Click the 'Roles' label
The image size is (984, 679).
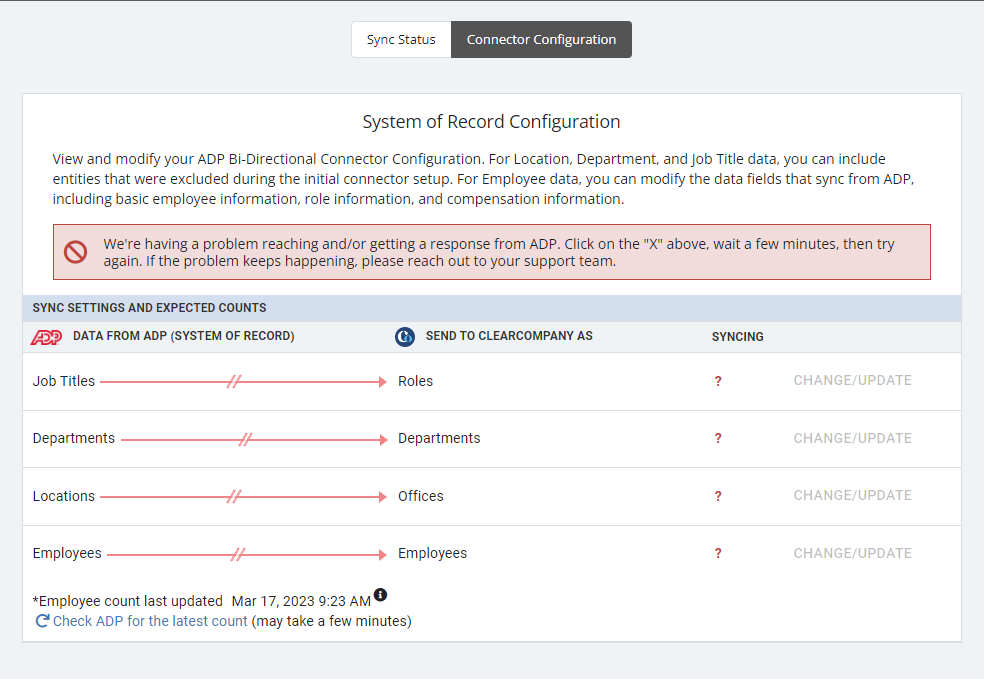415,381
